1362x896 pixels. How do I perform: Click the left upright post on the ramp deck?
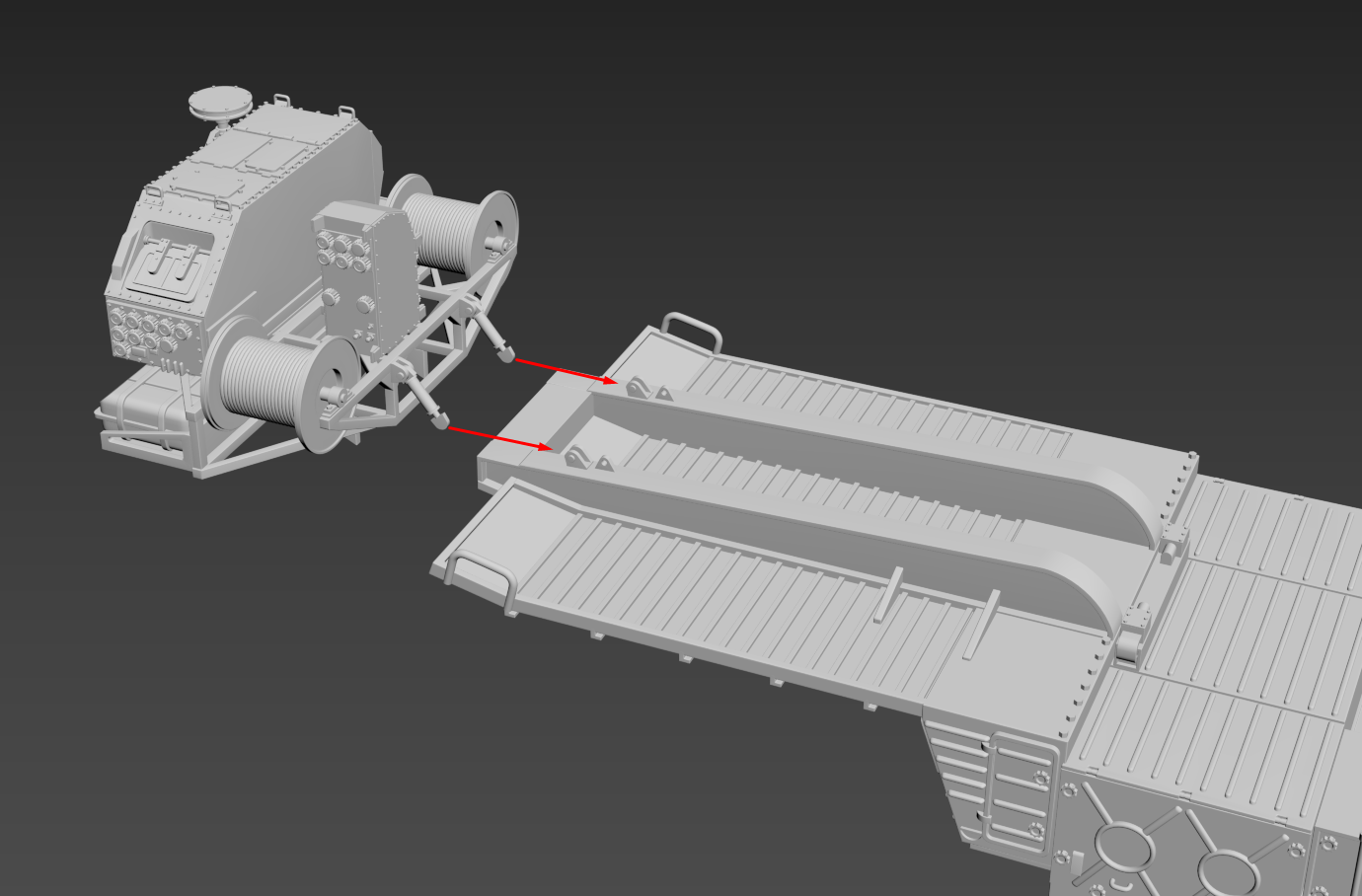coord(886,594)
